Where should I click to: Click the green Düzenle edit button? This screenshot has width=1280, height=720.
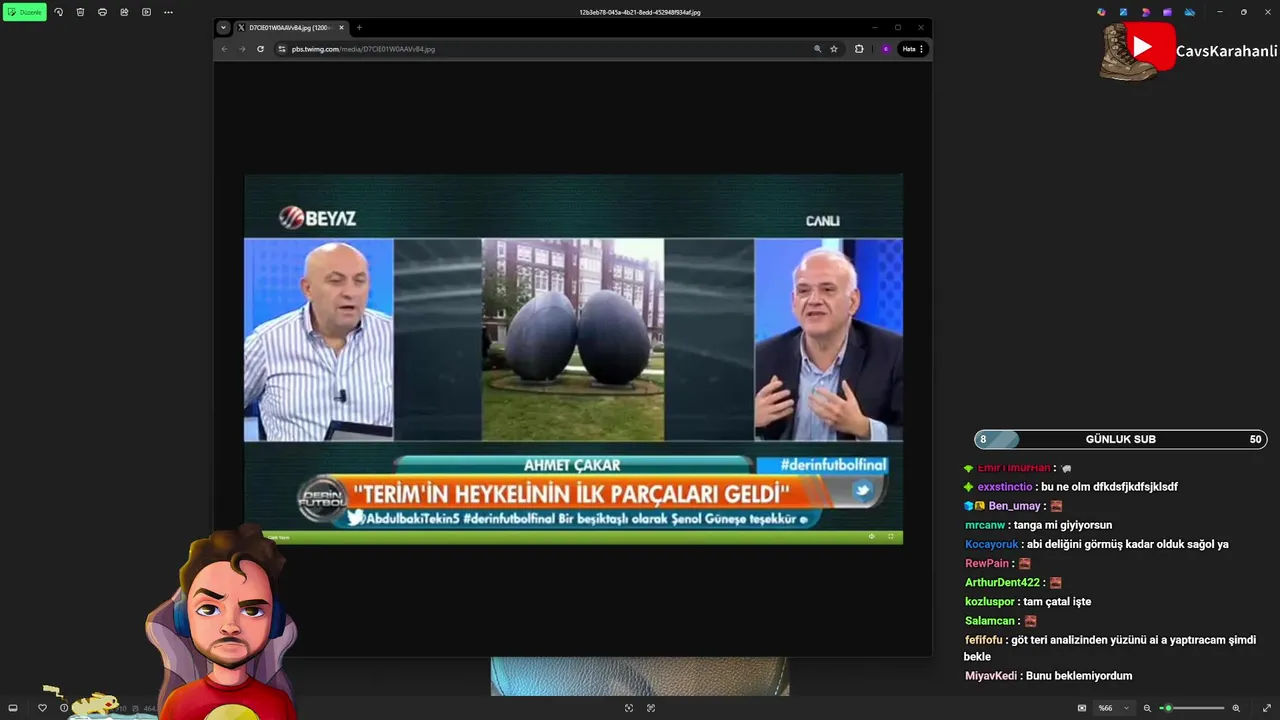[x=24, y=12]
